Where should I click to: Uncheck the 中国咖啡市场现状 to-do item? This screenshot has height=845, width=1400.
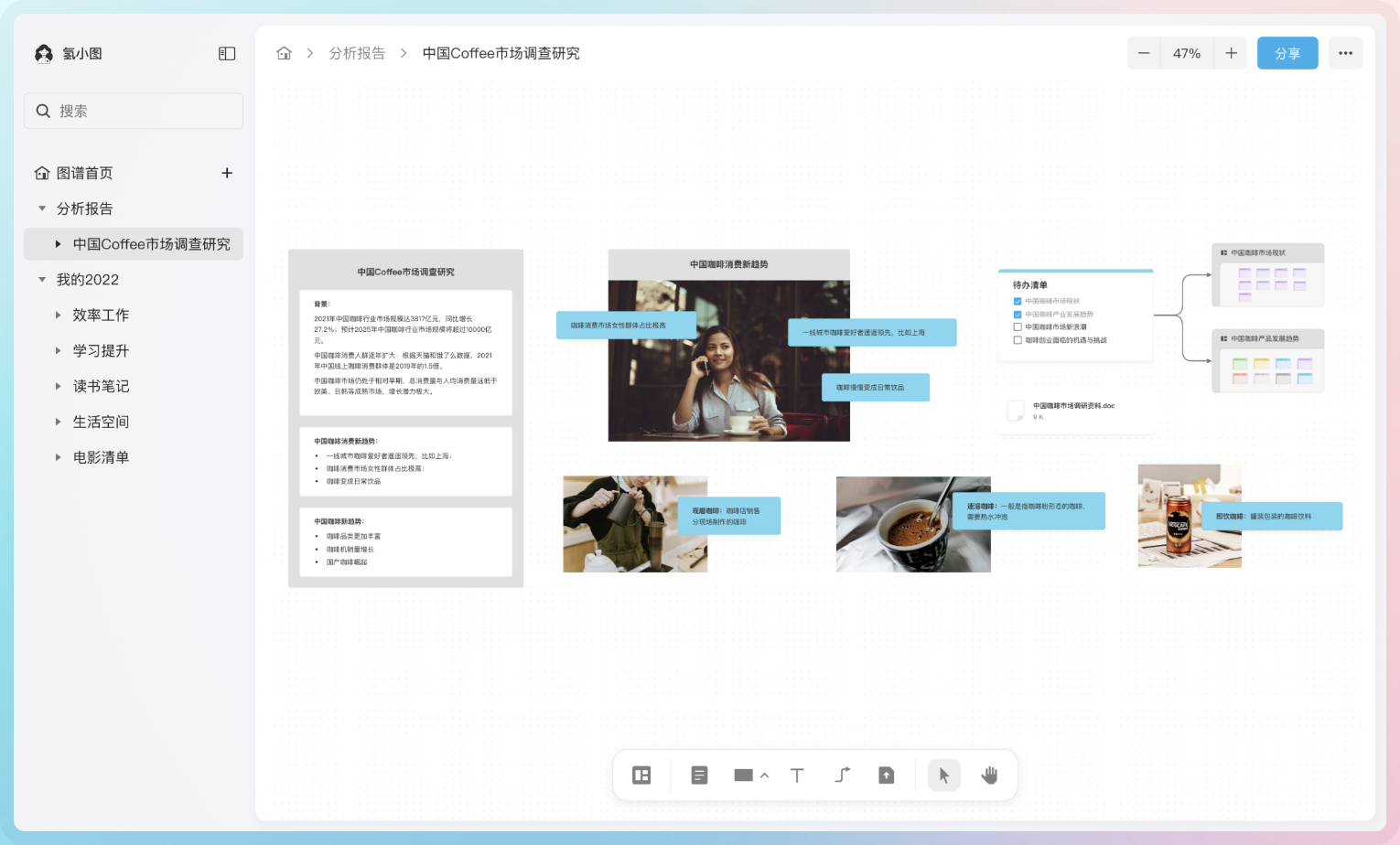1018,301
